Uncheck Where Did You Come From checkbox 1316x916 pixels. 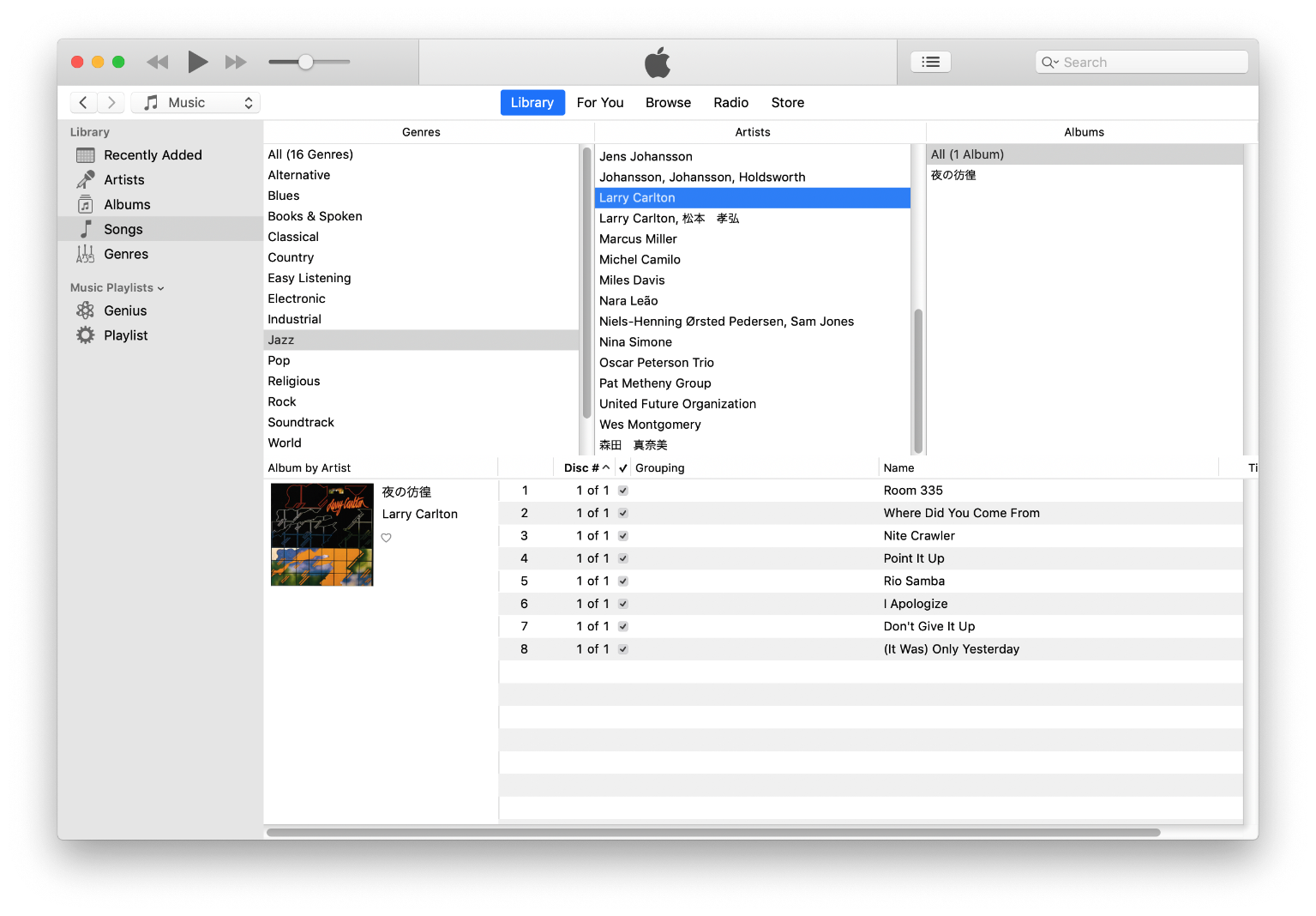[623, 513]
